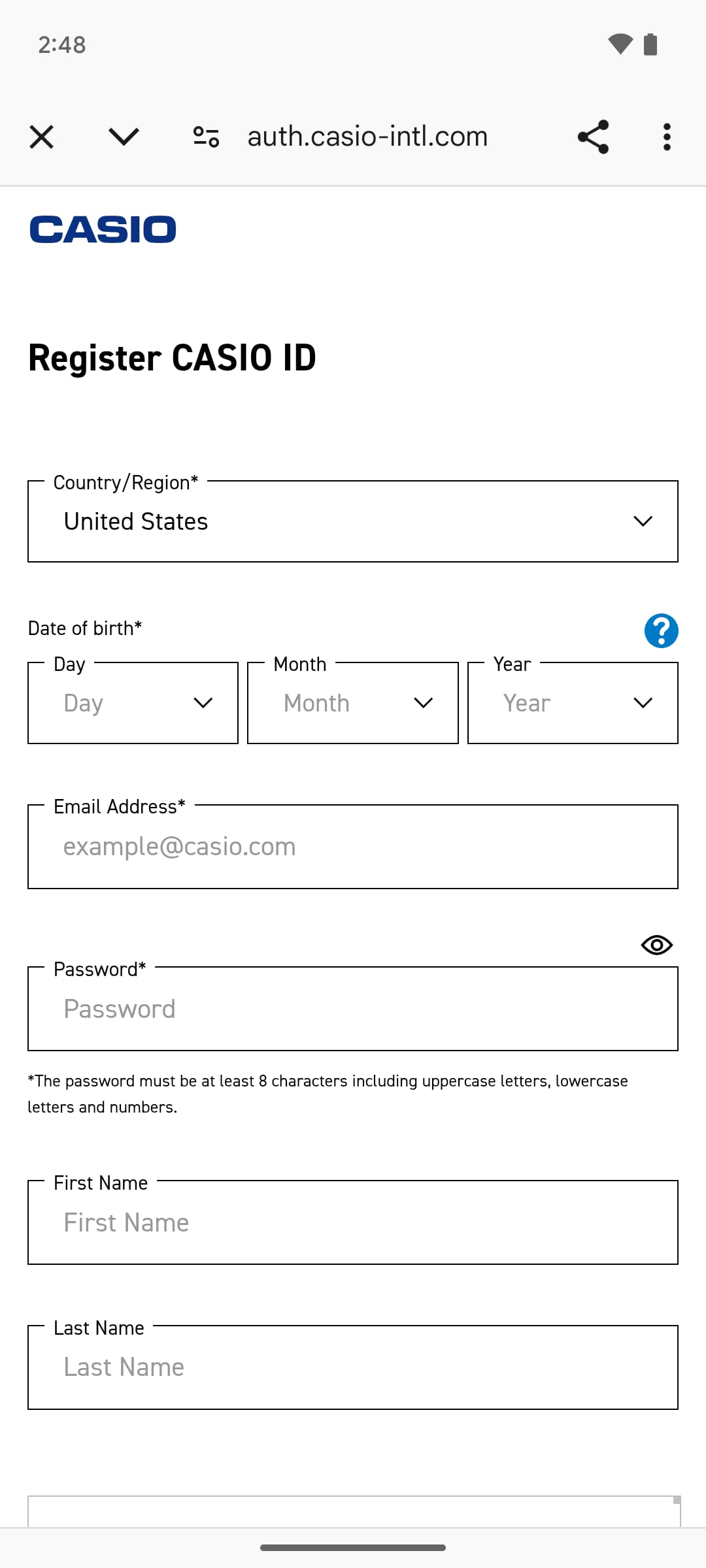Open site settings tune icon

(x=206, y=137)
